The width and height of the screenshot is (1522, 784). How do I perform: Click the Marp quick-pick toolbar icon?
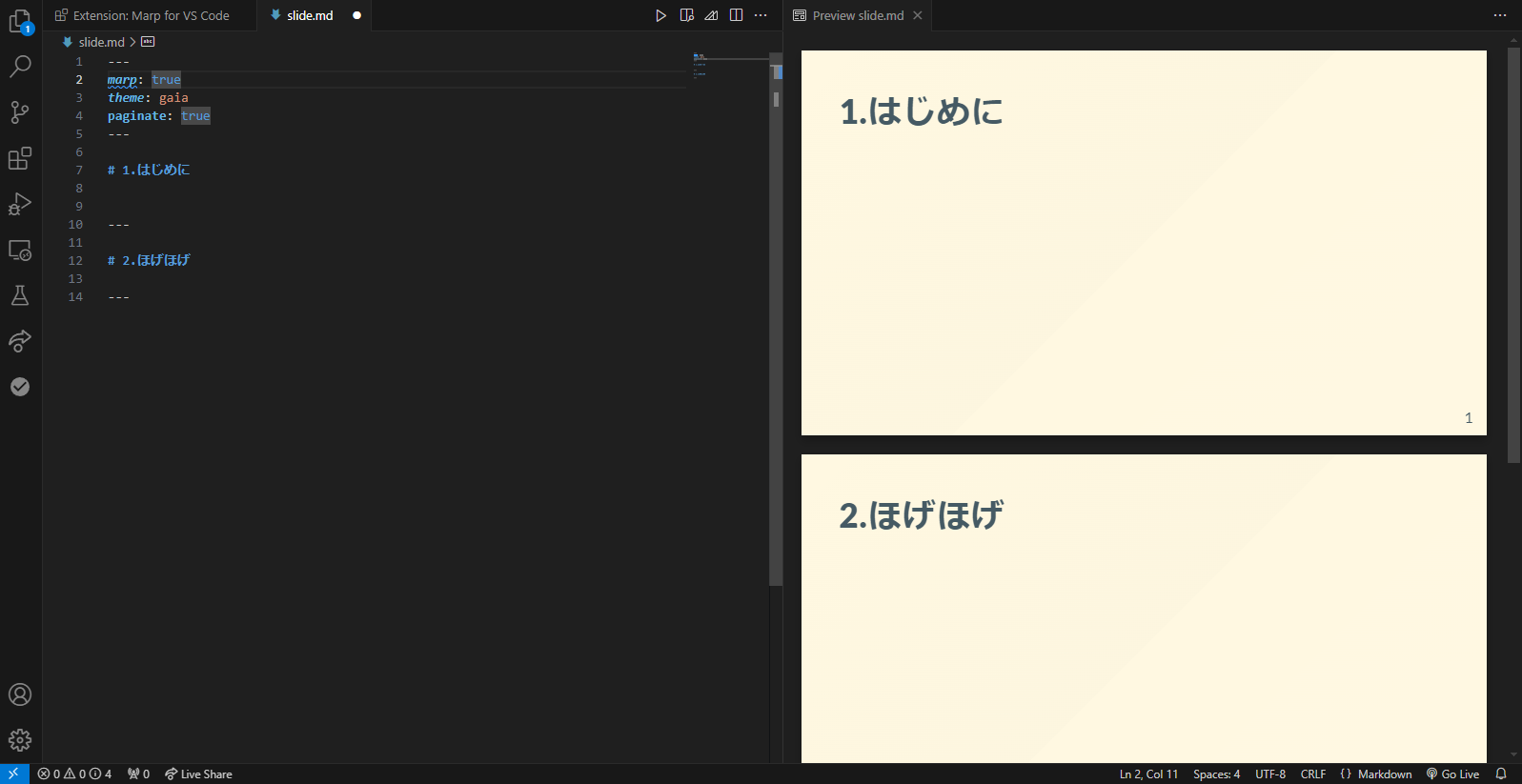coord(711,15)
